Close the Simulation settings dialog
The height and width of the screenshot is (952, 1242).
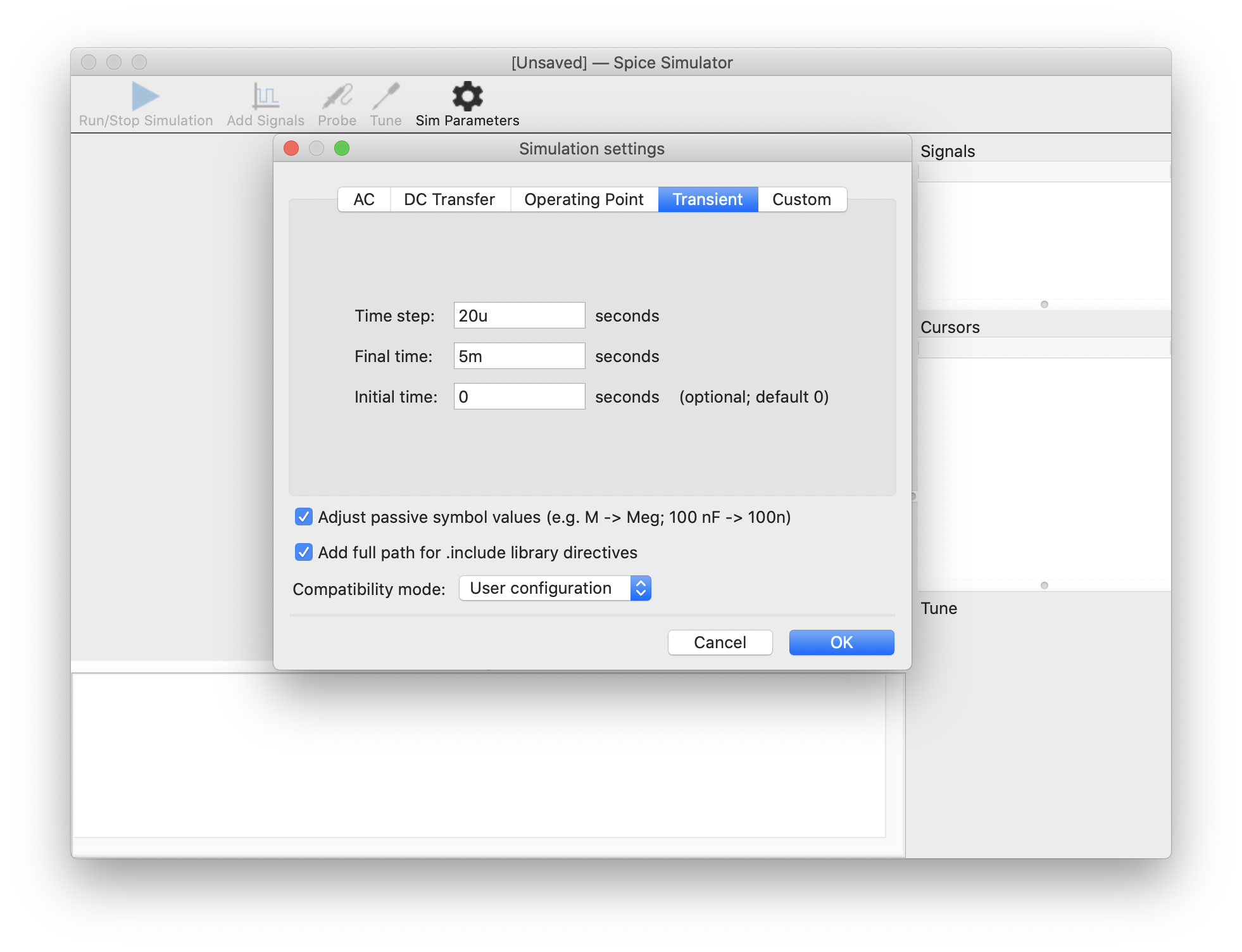coord(291,148)
